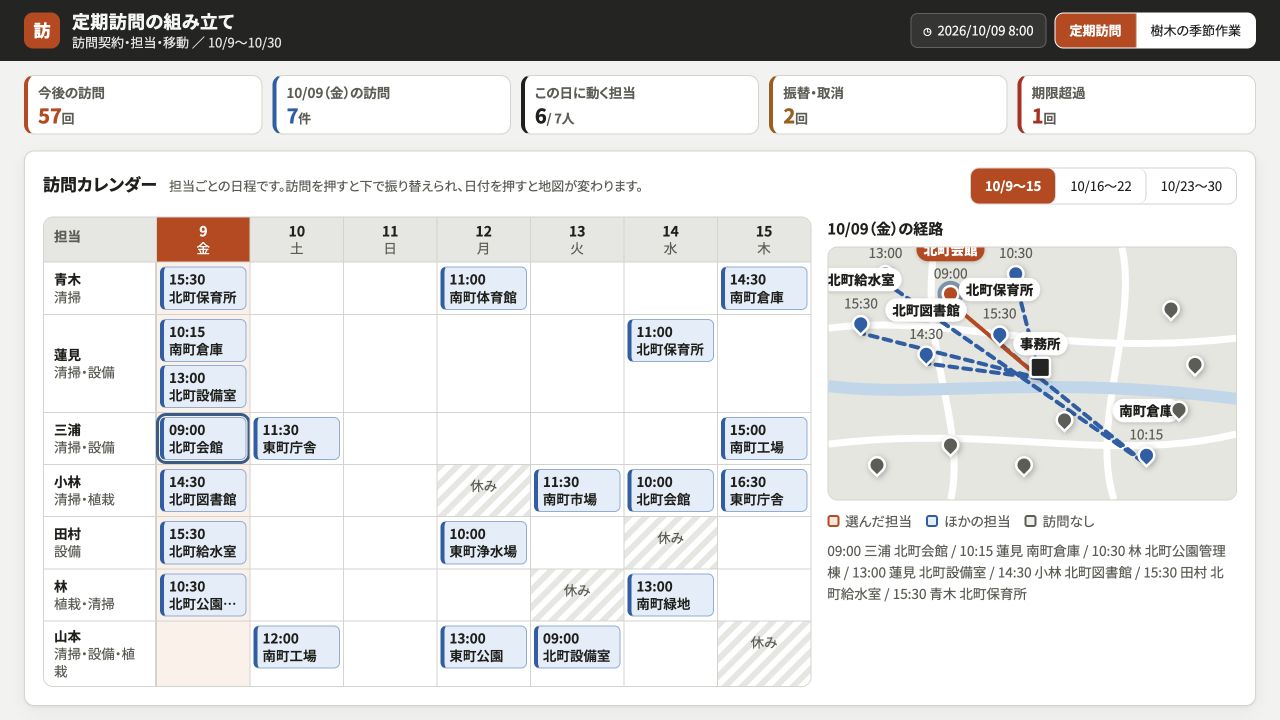The image size is (1280, 720).
Task: Open 青木's 15:30 北町保育所 visit
Action: tap(203, 288)
